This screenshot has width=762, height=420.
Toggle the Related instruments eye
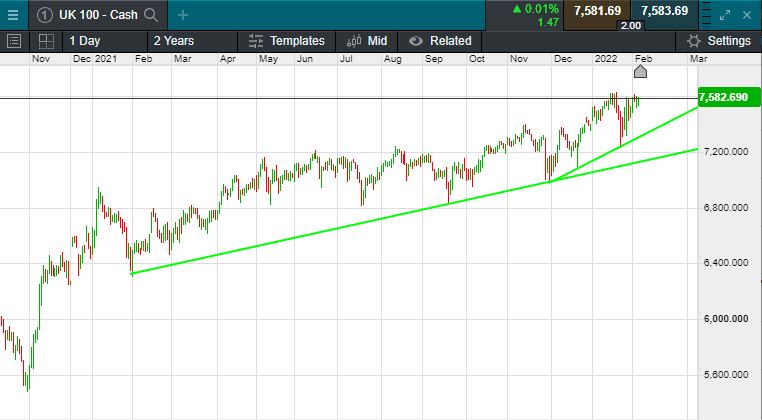[x=416, y=41]
